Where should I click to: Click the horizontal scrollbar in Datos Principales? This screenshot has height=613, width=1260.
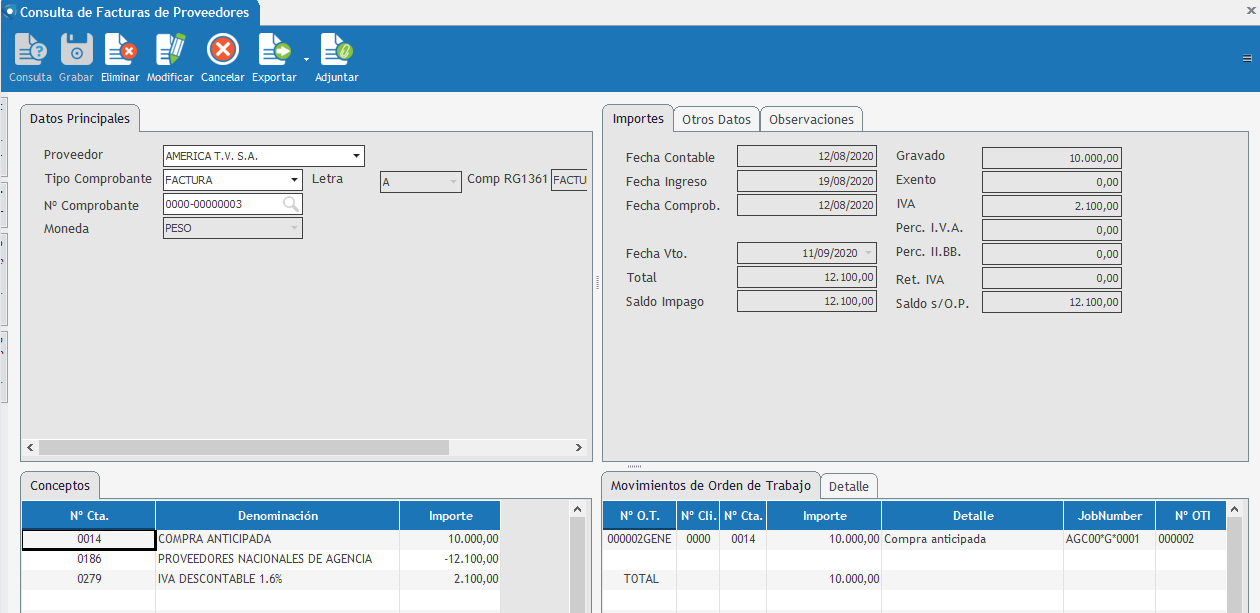[x=244, y=448]
